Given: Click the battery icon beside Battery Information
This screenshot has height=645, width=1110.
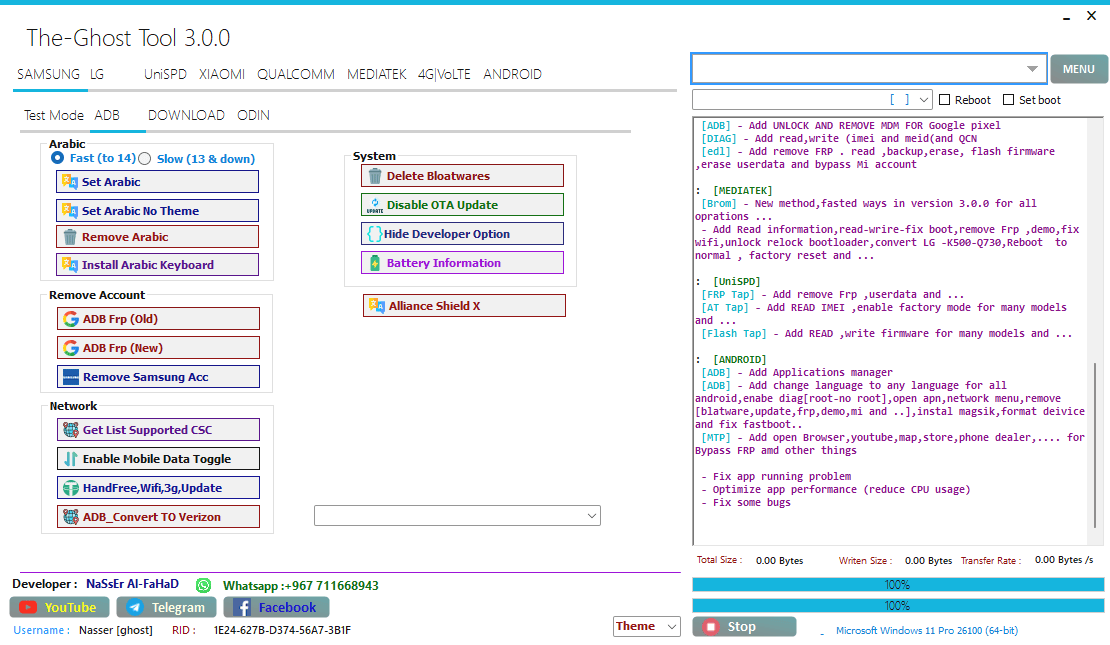Looking at the screenshot, I should [375, 263].
